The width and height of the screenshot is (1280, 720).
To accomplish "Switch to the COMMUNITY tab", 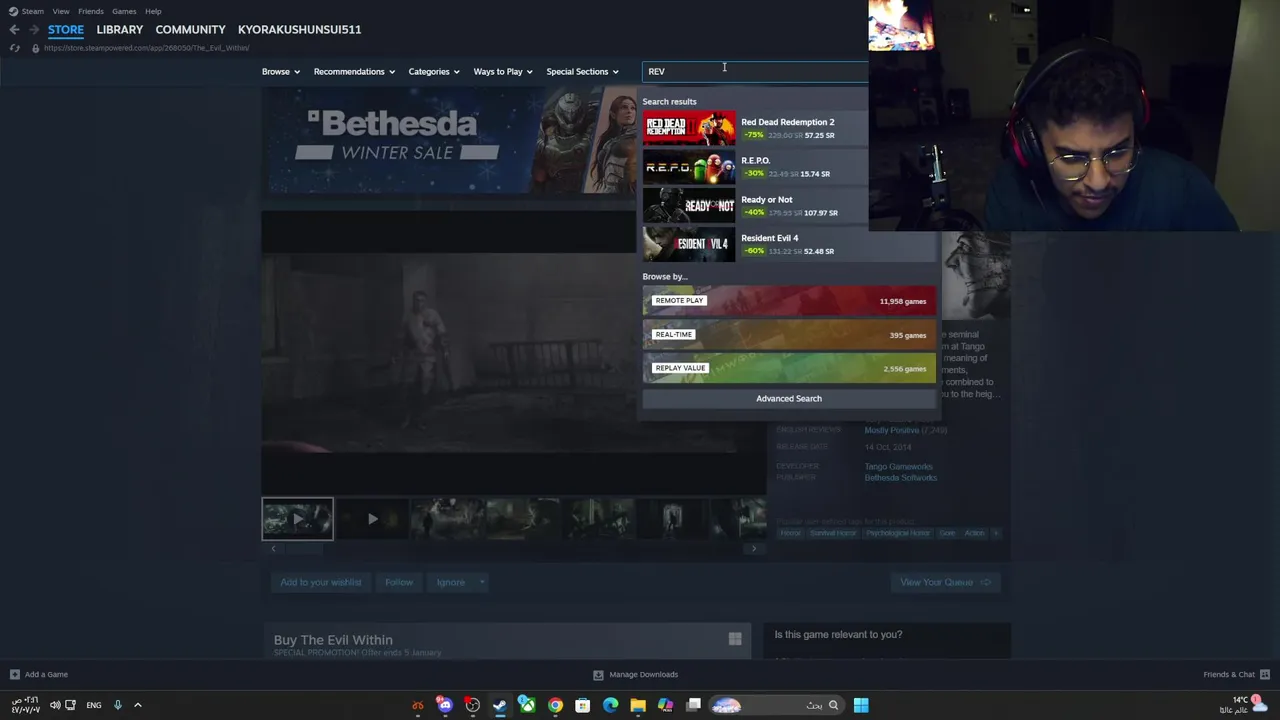I will pyautogui.click(x=190, y=29).
